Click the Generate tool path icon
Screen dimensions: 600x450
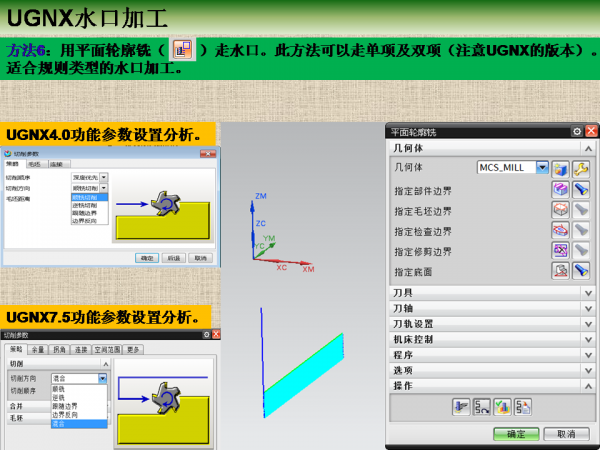pyautogui.click(x=461, y=407)
